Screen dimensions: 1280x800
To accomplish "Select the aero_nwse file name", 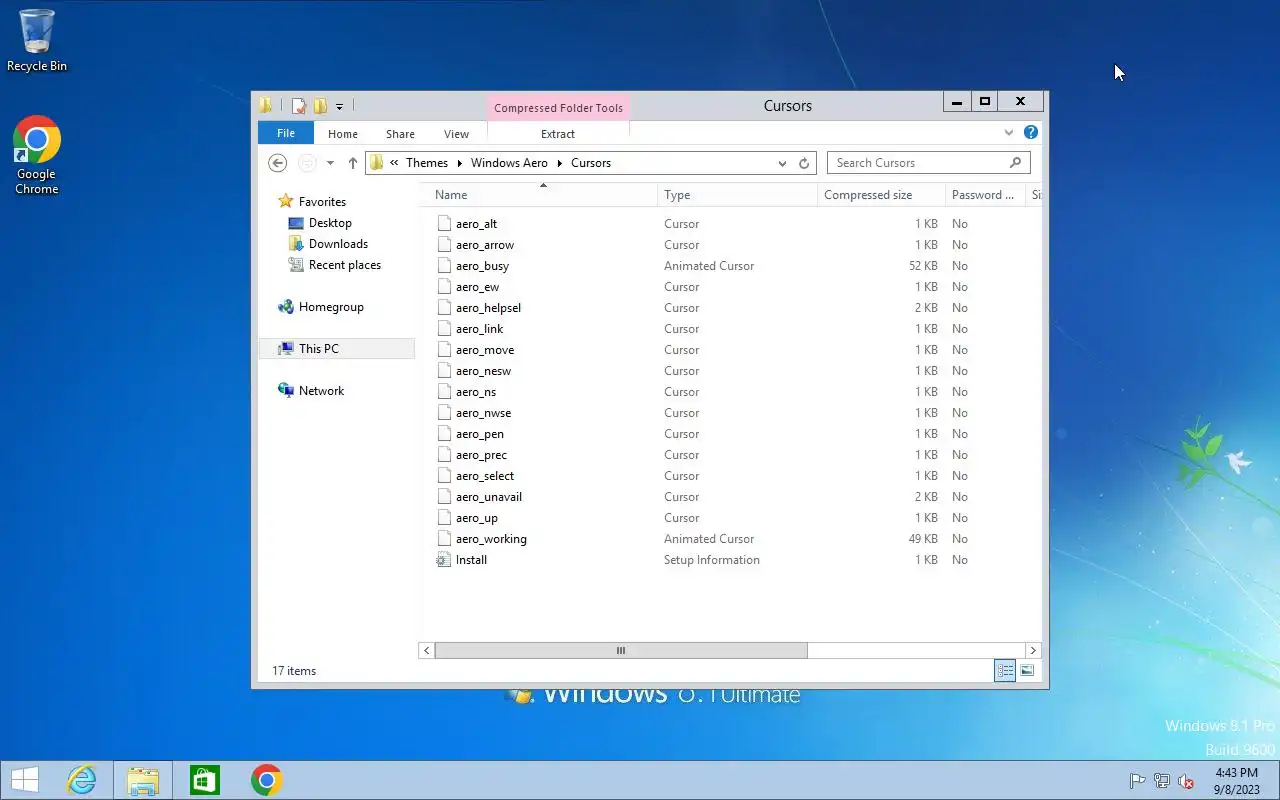I will [483, 413].
